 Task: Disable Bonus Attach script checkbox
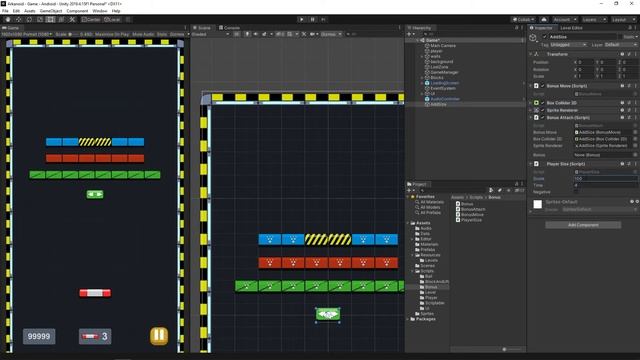(542, 118)
